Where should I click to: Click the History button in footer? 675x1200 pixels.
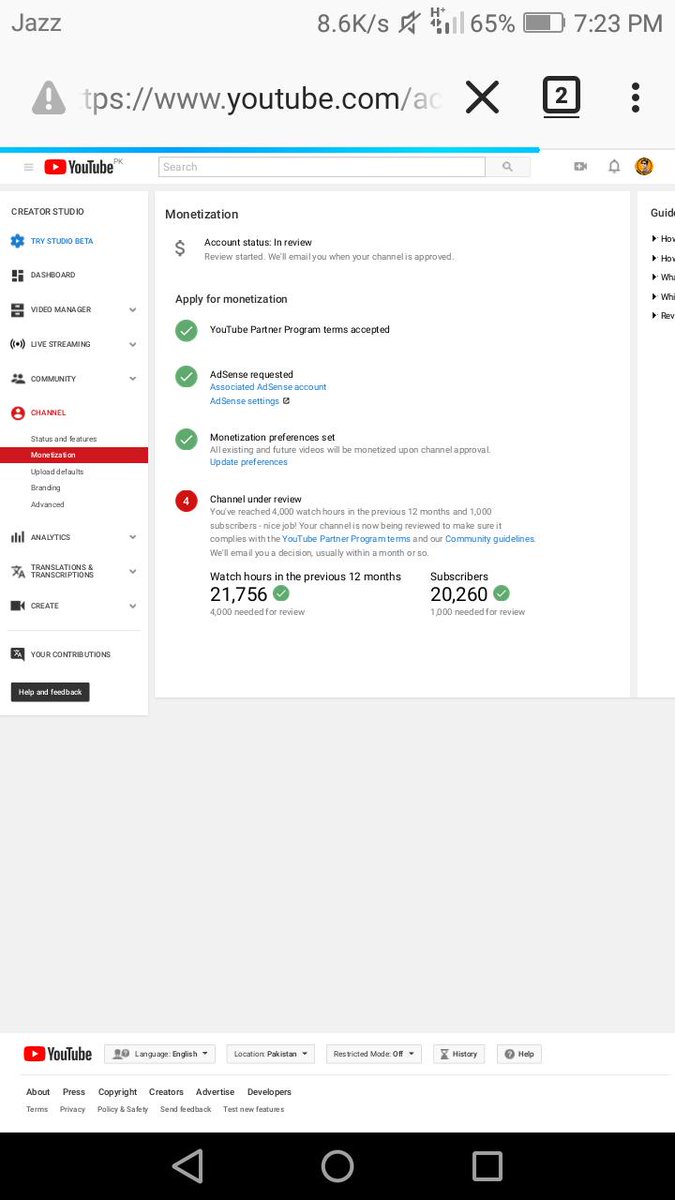(459, 1054)
